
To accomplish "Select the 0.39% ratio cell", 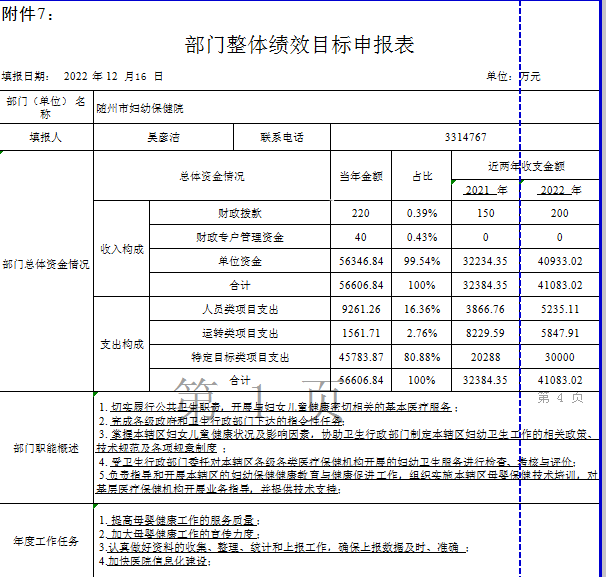I will (422, 213).
